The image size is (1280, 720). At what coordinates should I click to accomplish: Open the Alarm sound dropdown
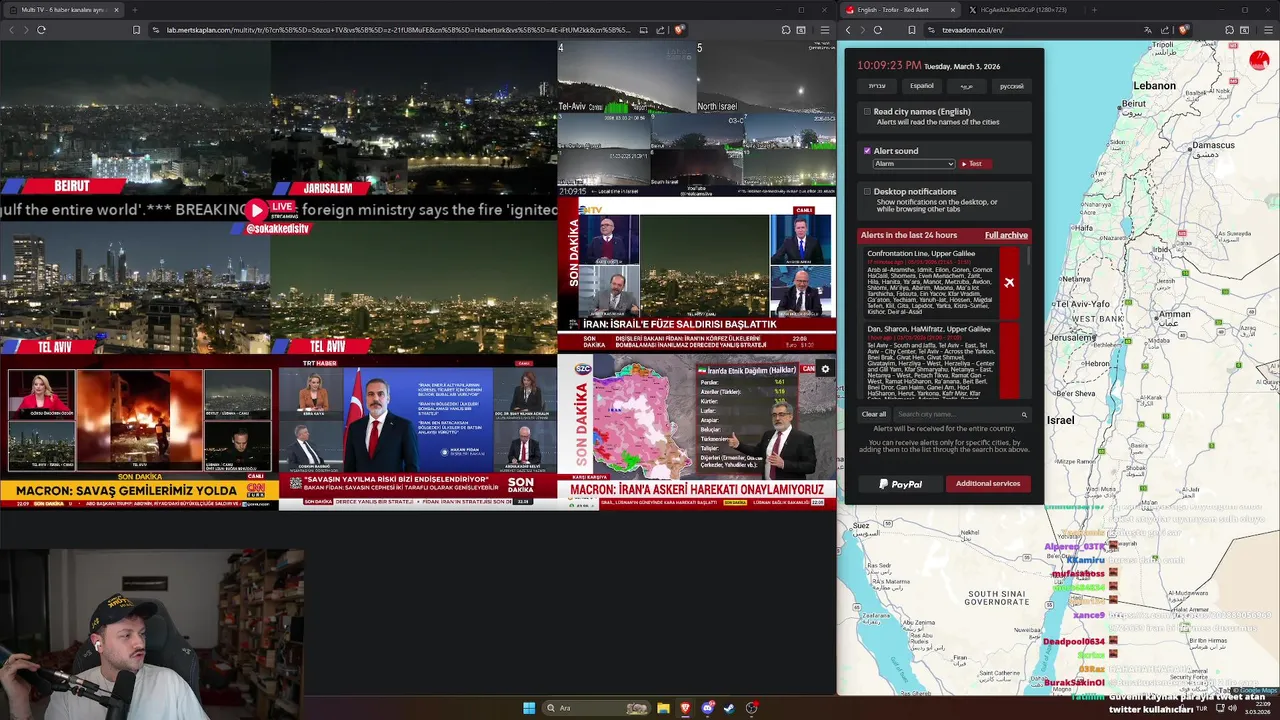click(x=914, y=164)
